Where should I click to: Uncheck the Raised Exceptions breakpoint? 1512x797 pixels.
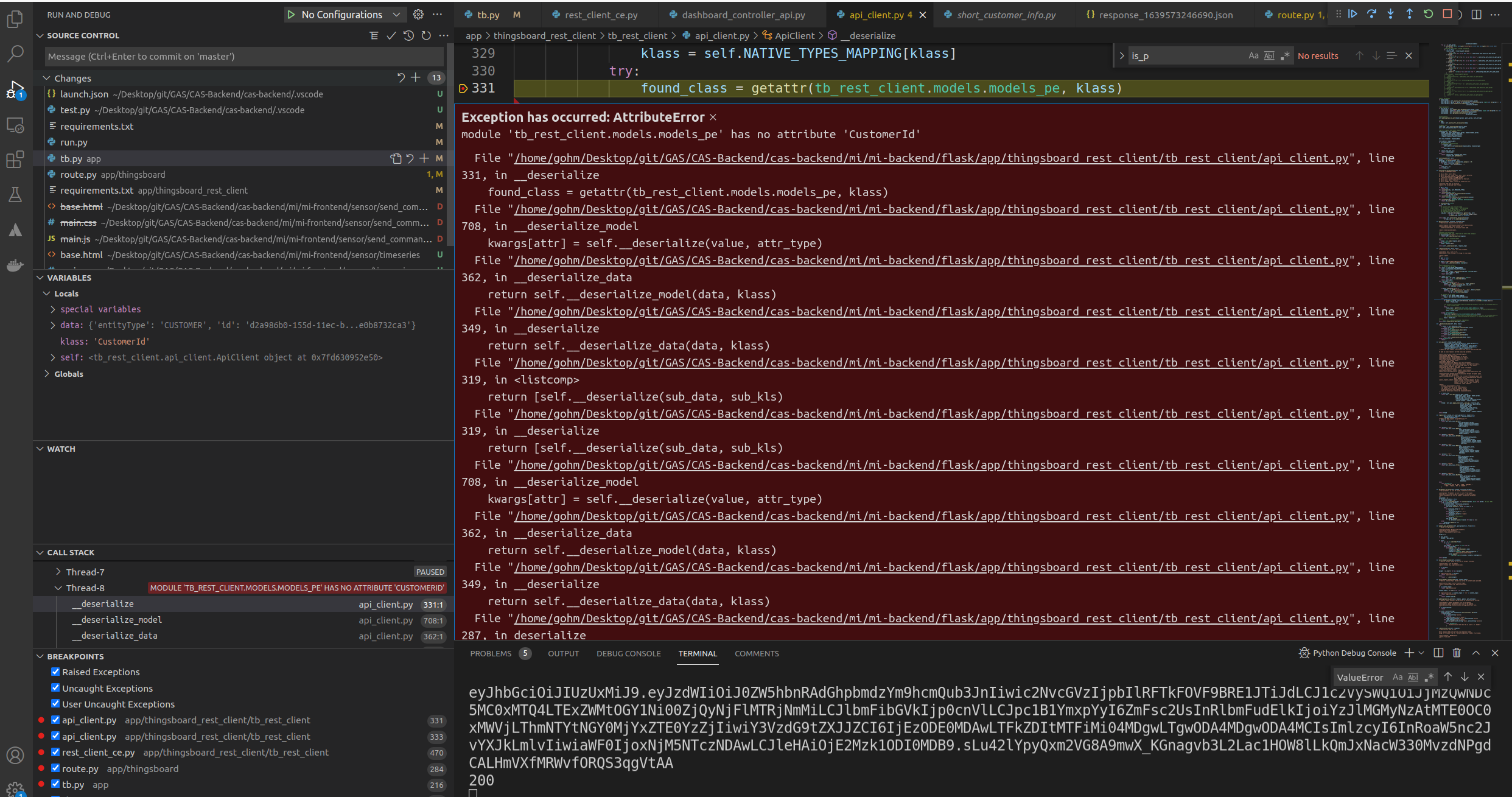pyautogui.click(x=55, y=672)
